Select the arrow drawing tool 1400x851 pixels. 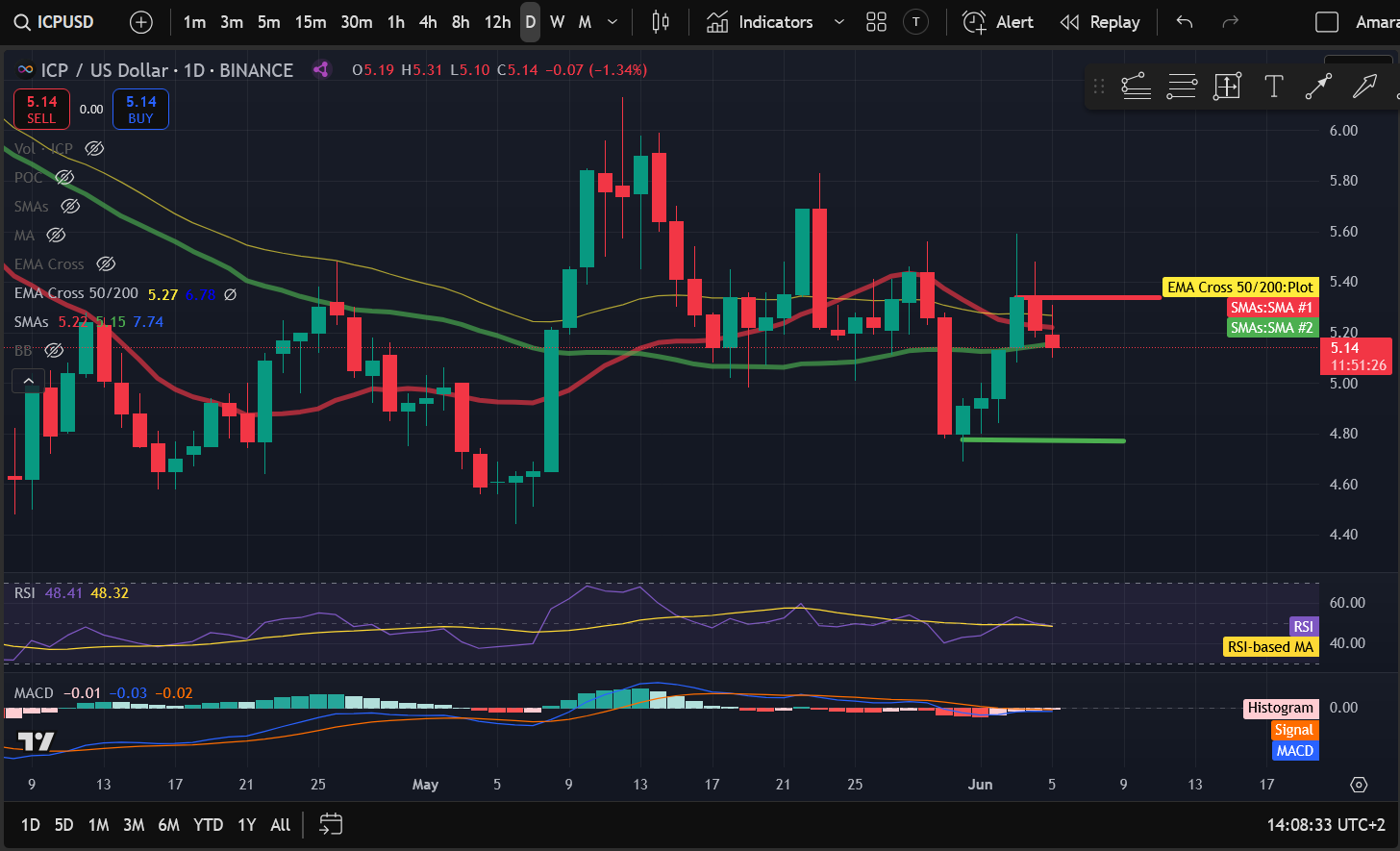[1364, 87]
